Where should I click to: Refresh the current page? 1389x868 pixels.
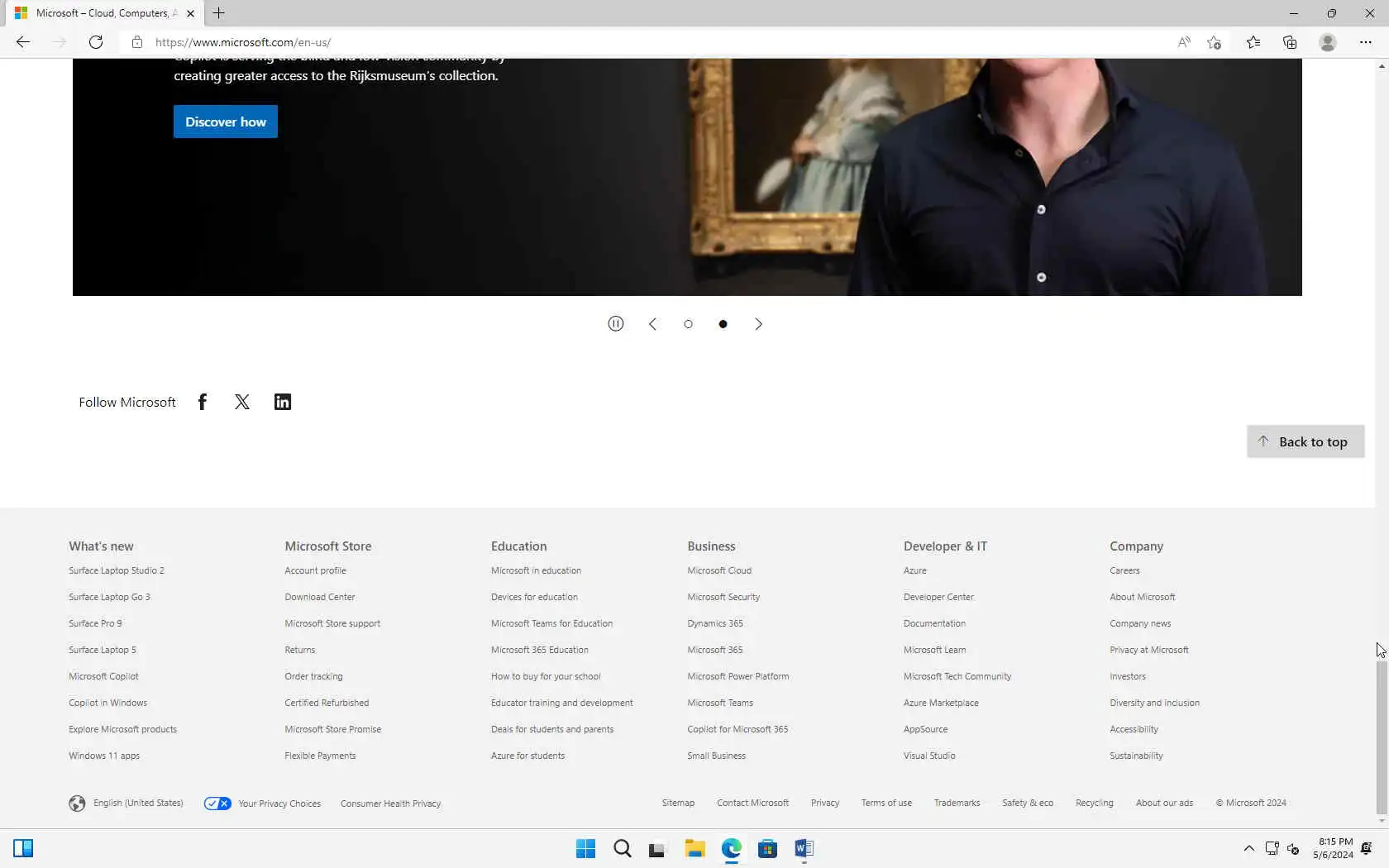click(x=96, y=42)
